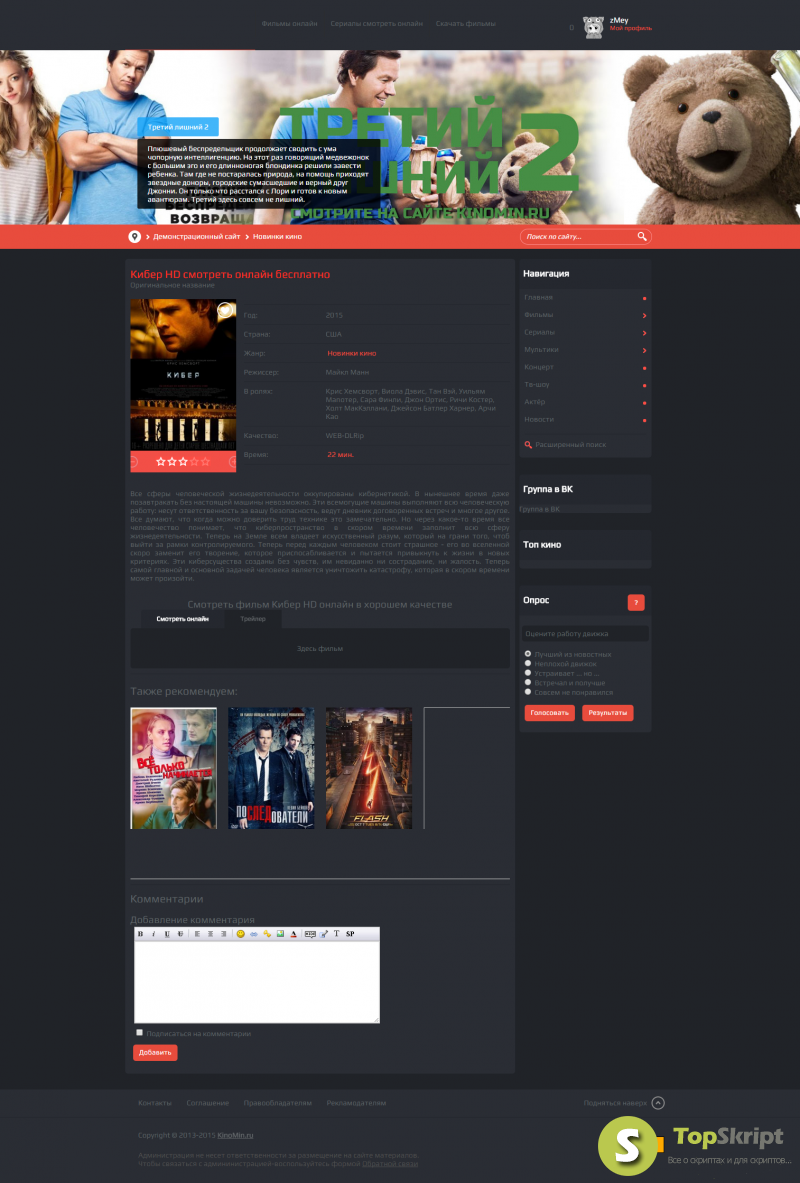Click the 'Голосовать' vote button
The height and width of the screenshot is (1183, 800).
549,713
